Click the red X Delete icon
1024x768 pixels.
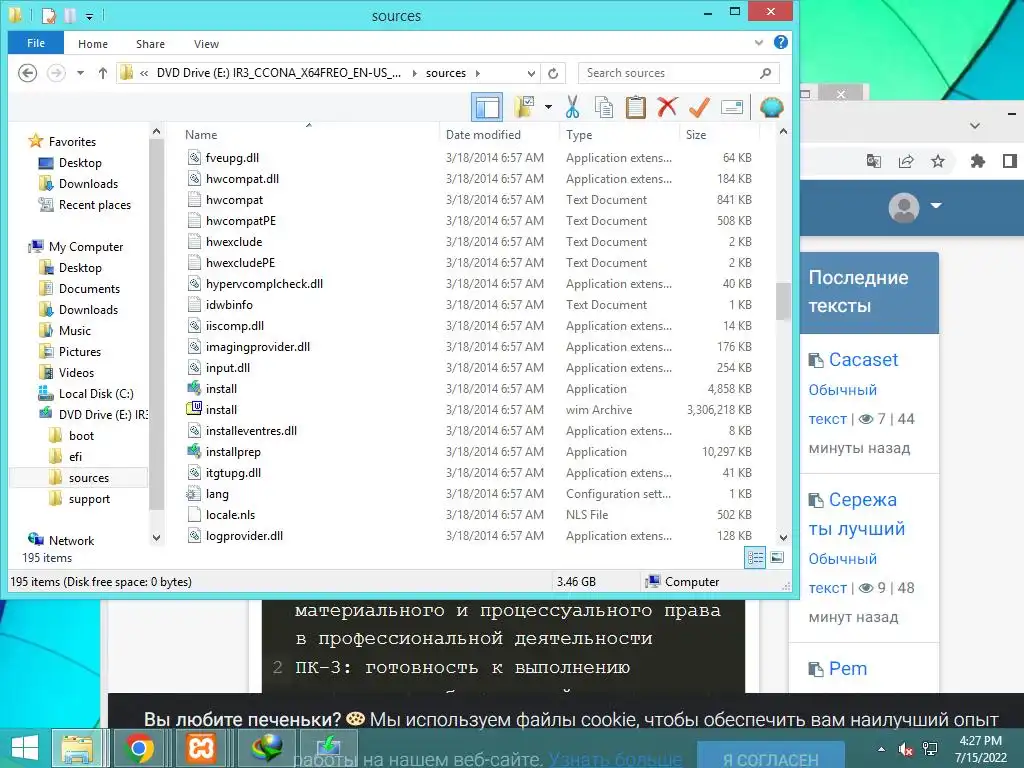point(667,106)
